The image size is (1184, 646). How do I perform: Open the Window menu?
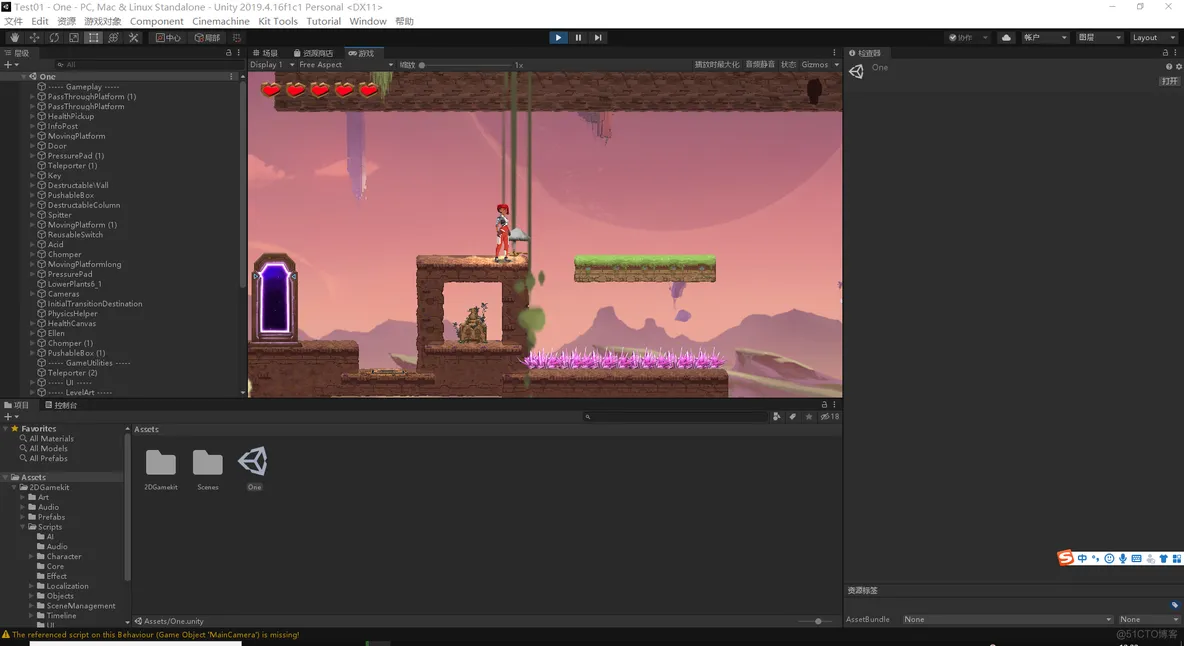tap(368, 21)
